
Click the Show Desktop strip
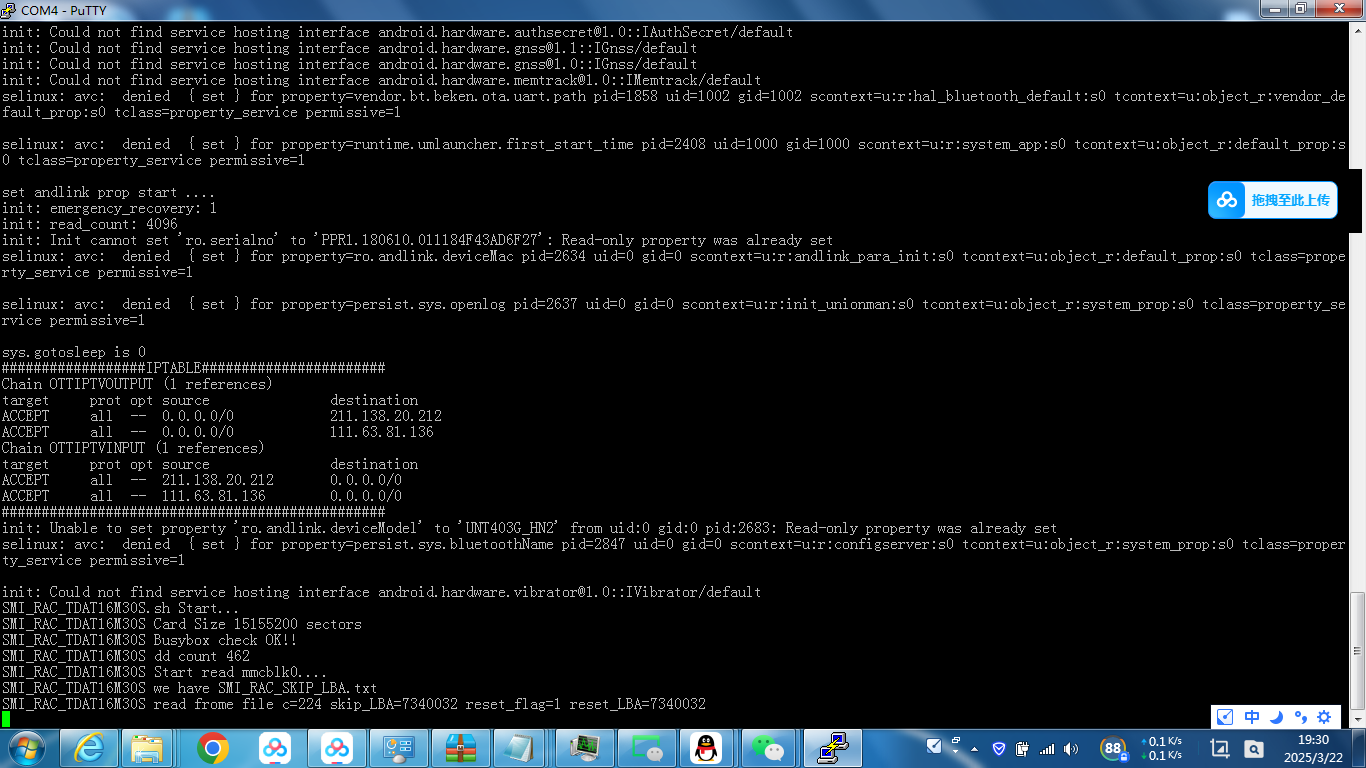[x=1359, y=747]
